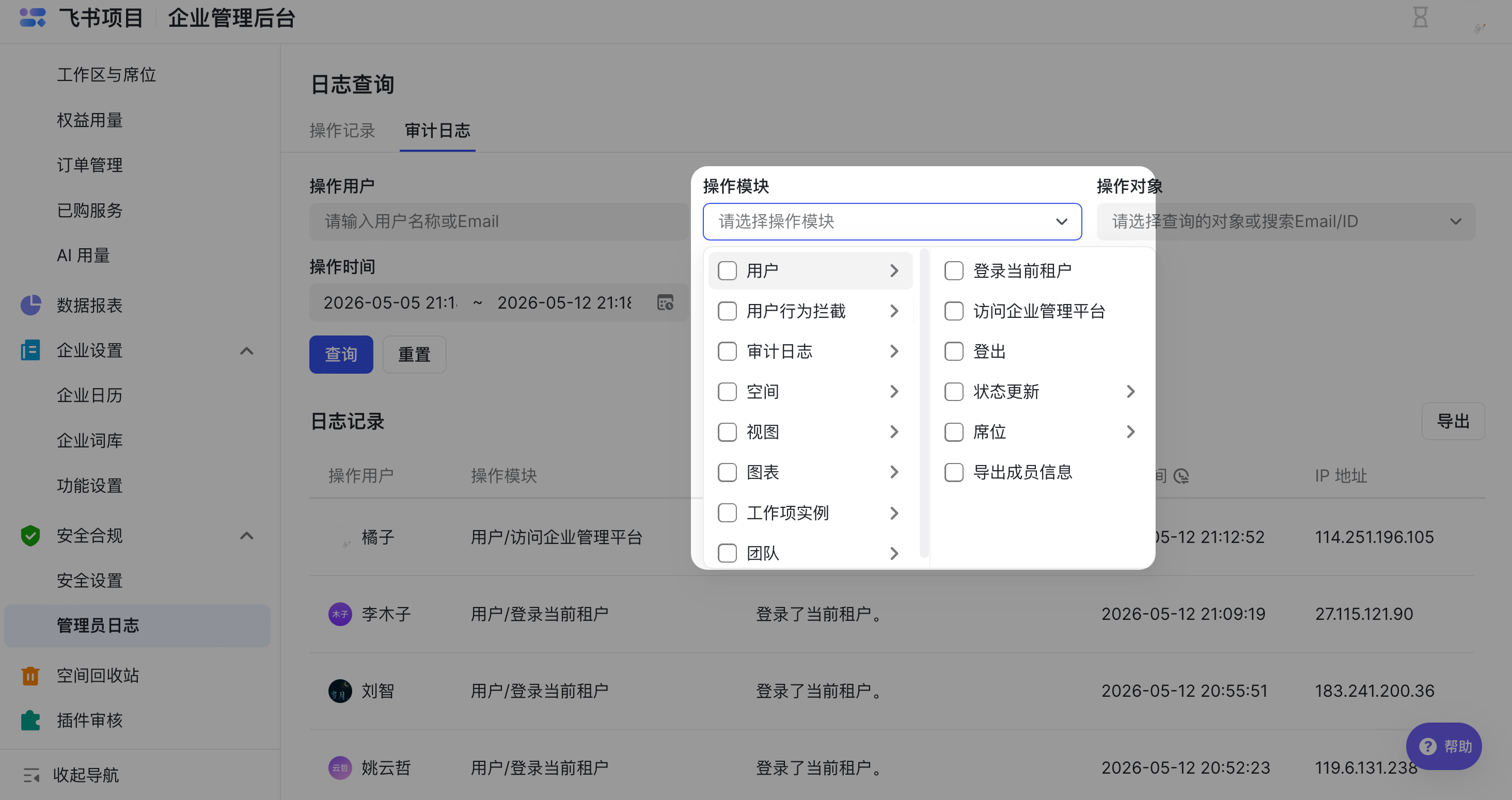Click the 数据报表 pie chart icon
The image size is (1512, 800).
(x=30, y=305)
